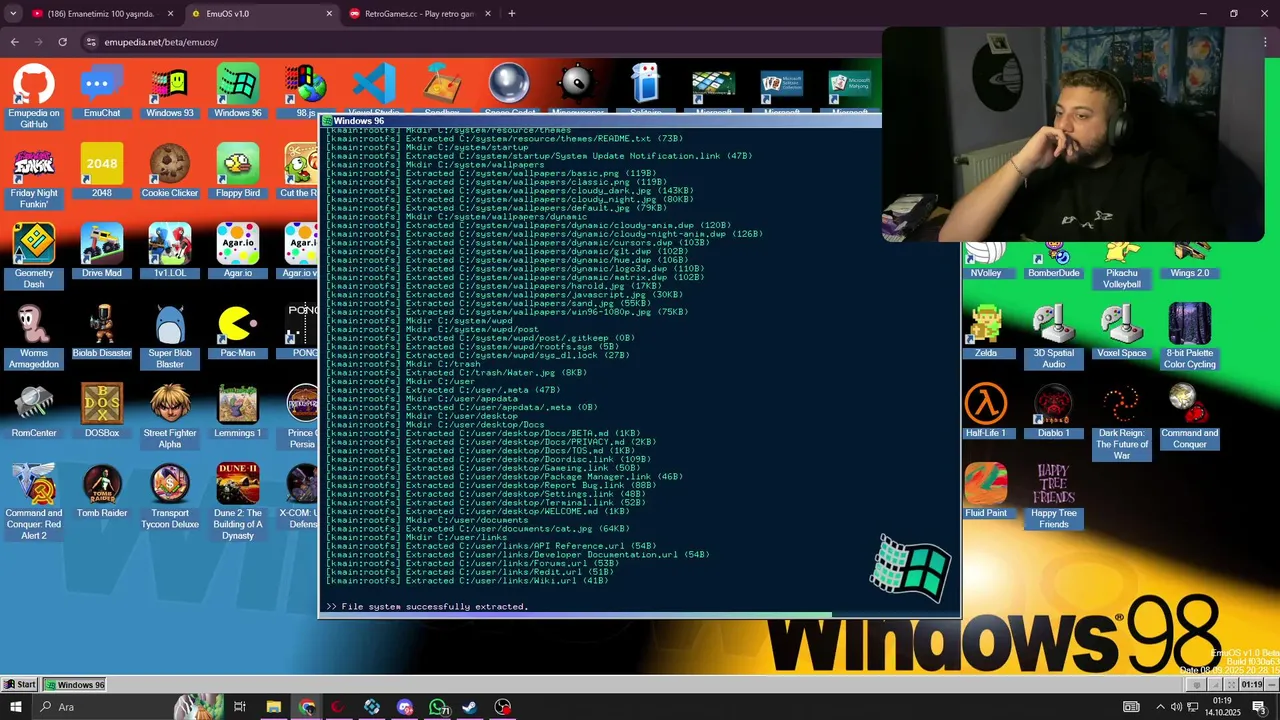The image size is (1280, 720).
Task: Open the Windows notification center
Action: coord(1260,707)
